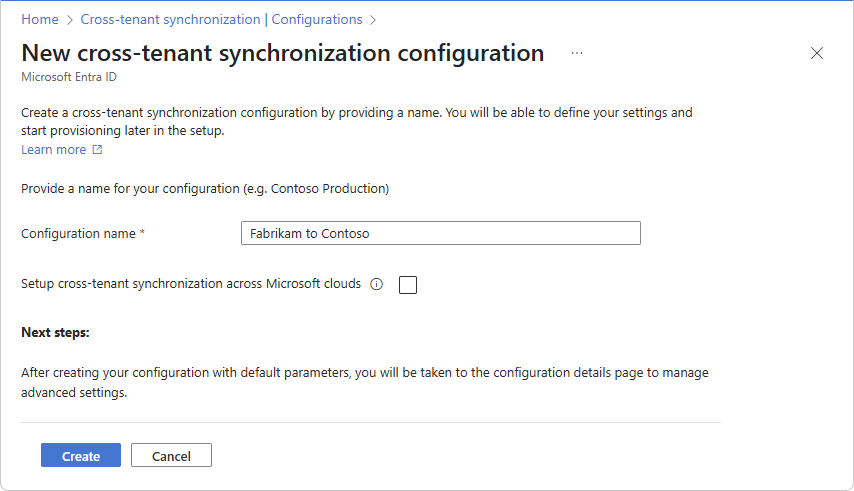854x491 pixels.
Task: Open the ellipsis more options beside title
Action: click(x=577, y=53)
